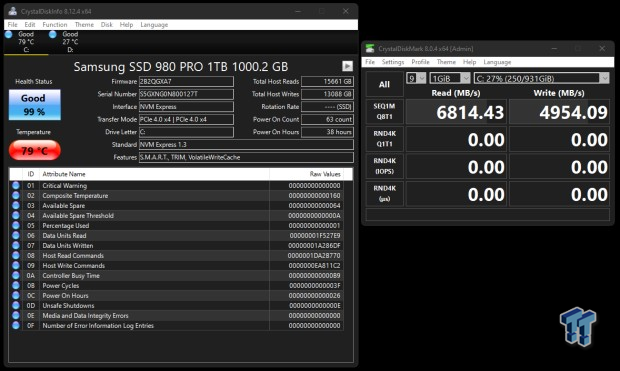620x371 pixels.
Task: Open Profile menu in CrystalDiskMark
Action: [x=420, y=62]
